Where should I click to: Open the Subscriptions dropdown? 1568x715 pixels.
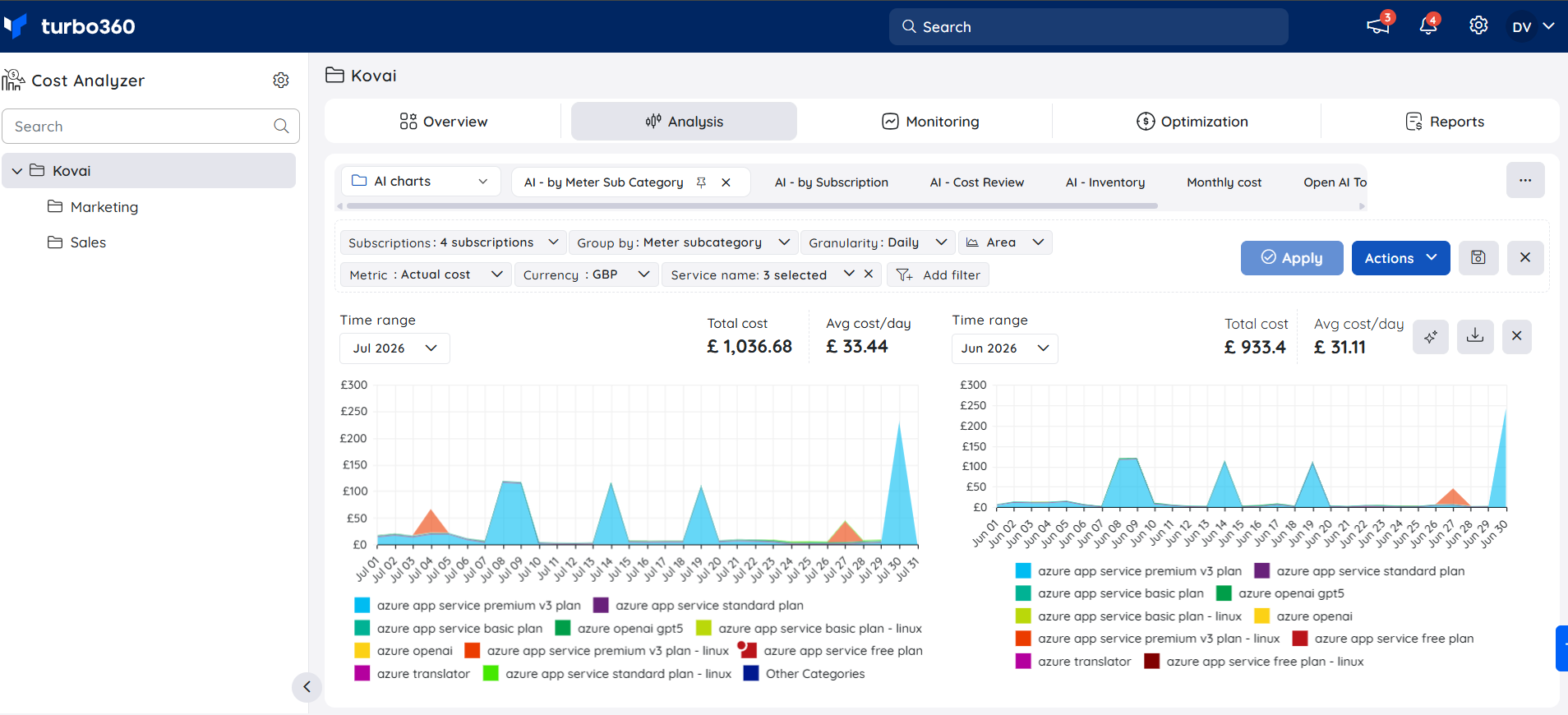coord(453,242)
